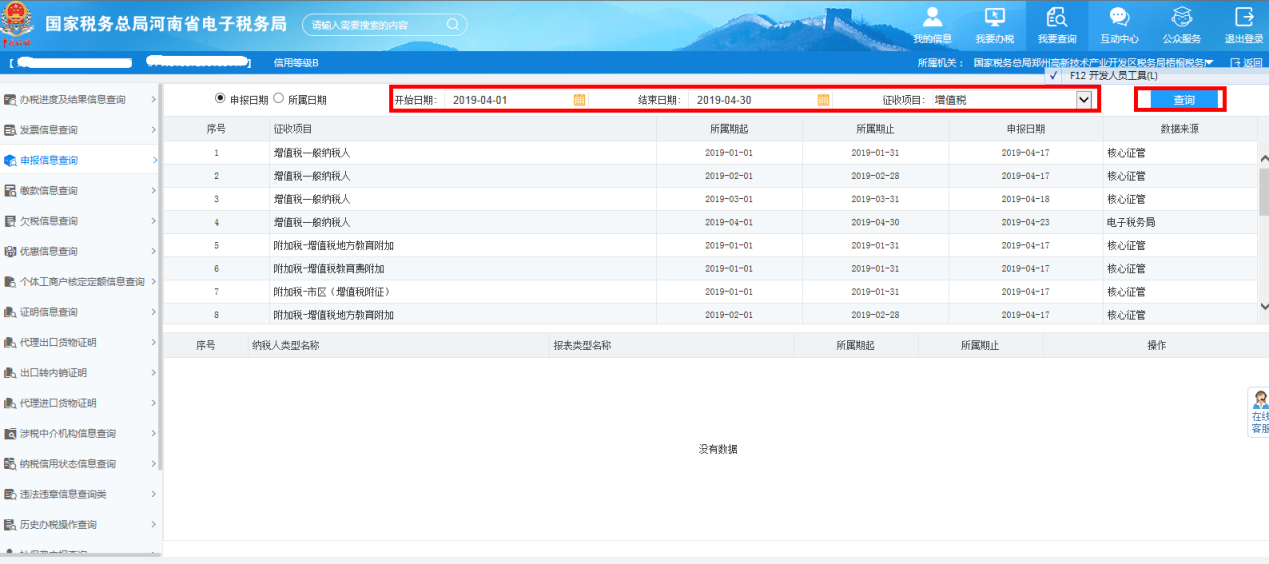This screenshot has height=564, width=1269.
Task: Select the 申报日期 radio button
Action: click(x=221, y=99)
